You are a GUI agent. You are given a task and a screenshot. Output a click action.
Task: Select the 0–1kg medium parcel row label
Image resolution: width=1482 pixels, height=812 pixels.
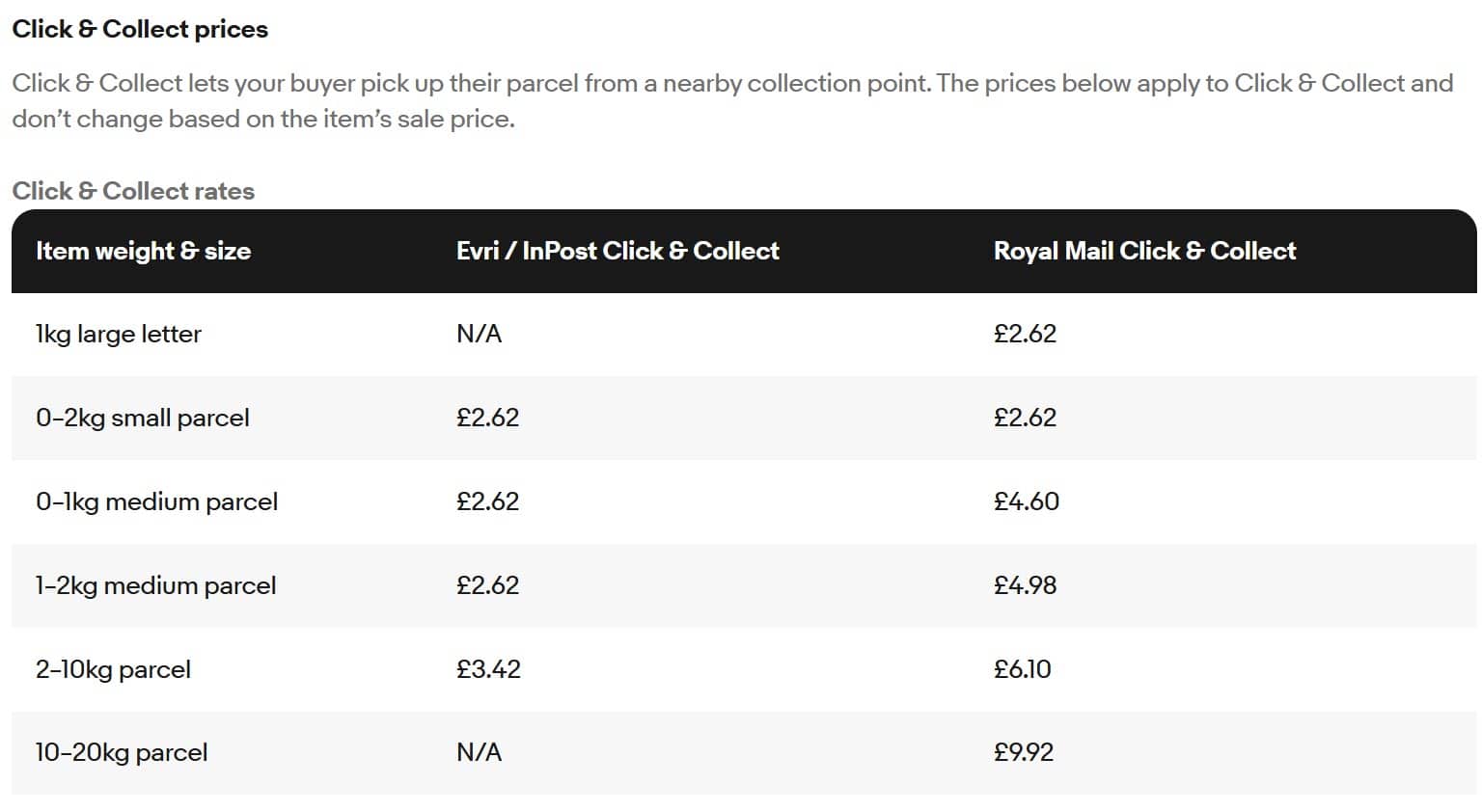point(156,501)
